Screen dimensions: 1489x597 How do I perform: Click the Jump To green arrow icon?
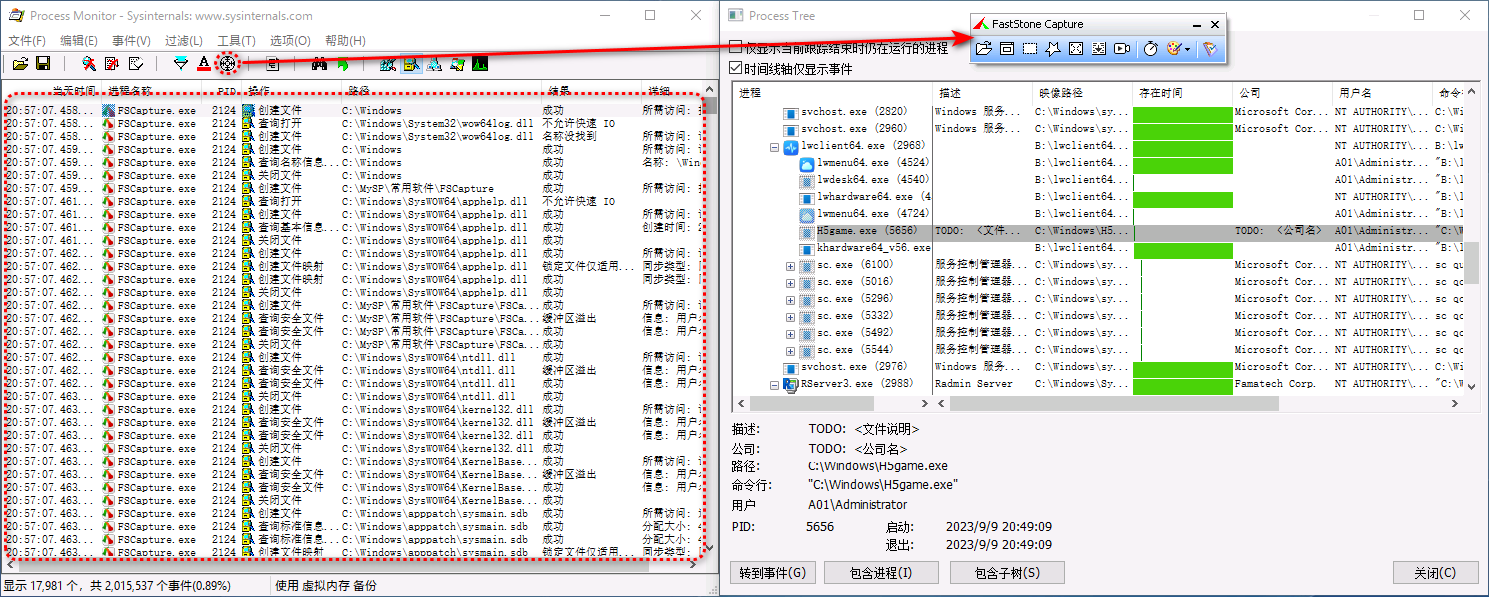[x=342, y=64]
